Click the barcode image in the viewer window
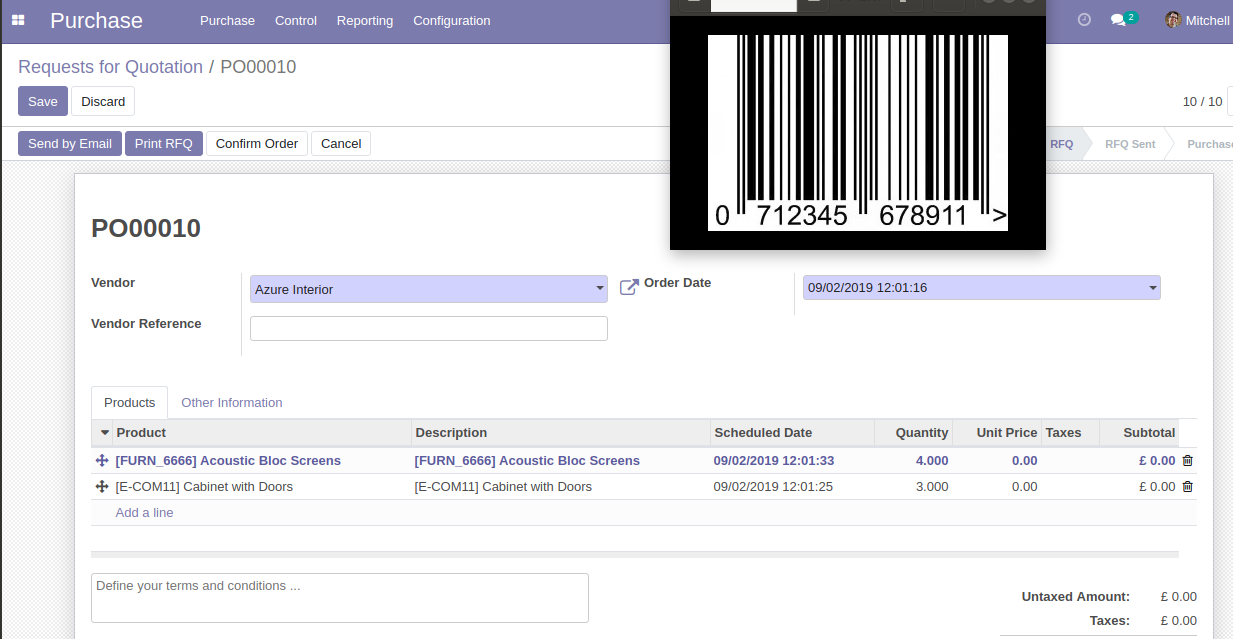This screenshot has width=1233, height=639. 858,133
